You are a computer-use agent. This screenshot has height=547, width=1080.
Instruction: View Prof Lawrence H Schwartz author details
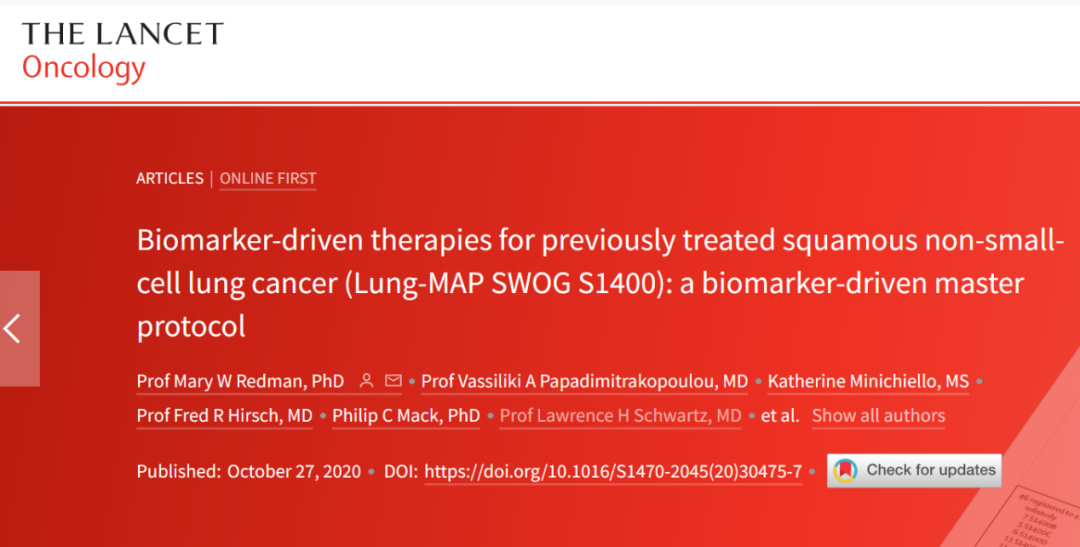[620, 415]
